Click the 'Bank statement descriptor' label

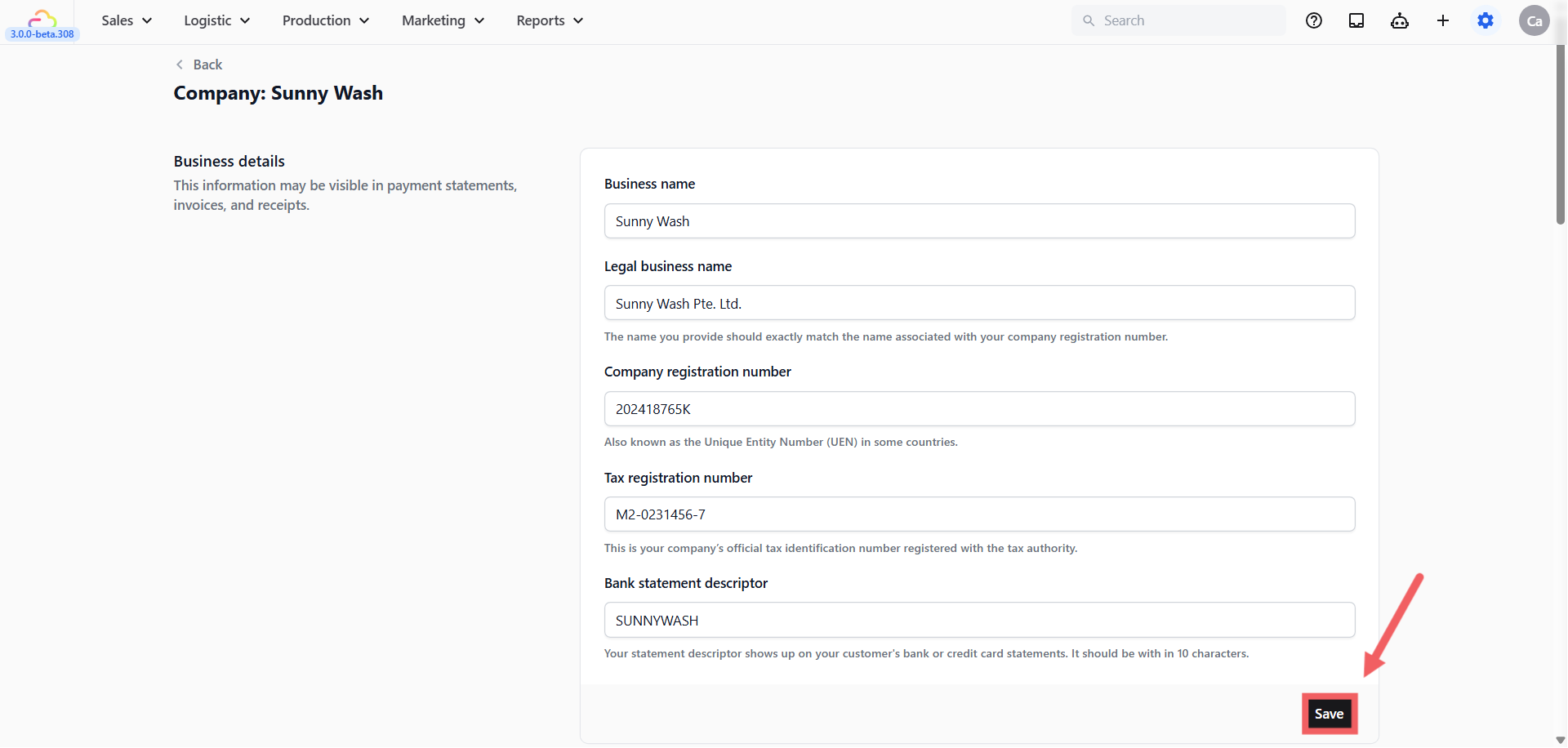point(686,583)
